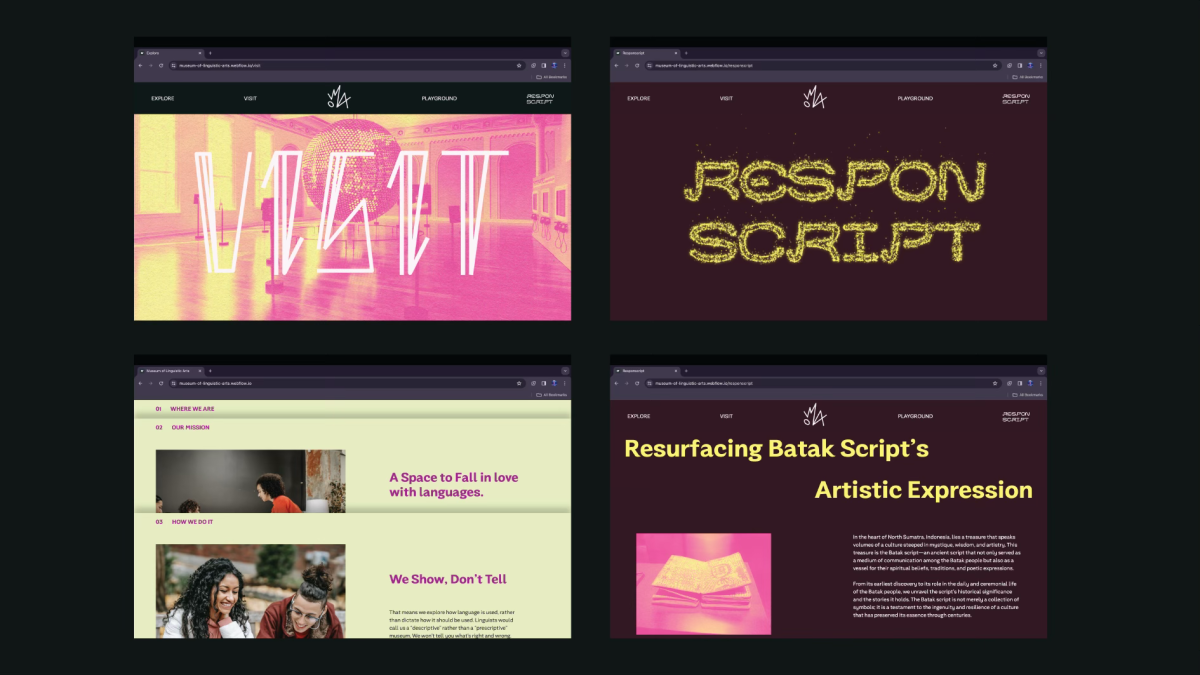Collapse the HOW WE DO IT section
The width and height of the screenshot is (1200, 675).
(x=192, y=522)
